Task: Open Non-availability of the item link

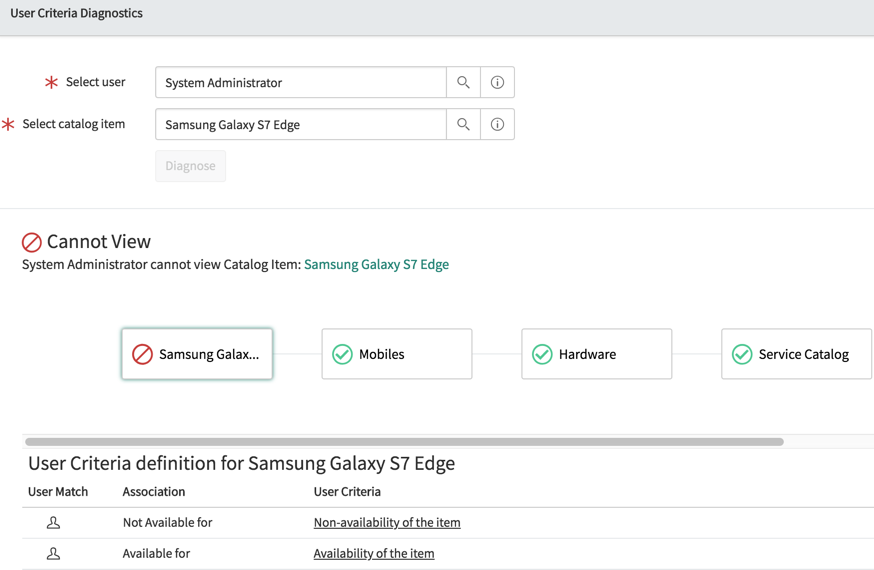Action: [x=387, y=523]
